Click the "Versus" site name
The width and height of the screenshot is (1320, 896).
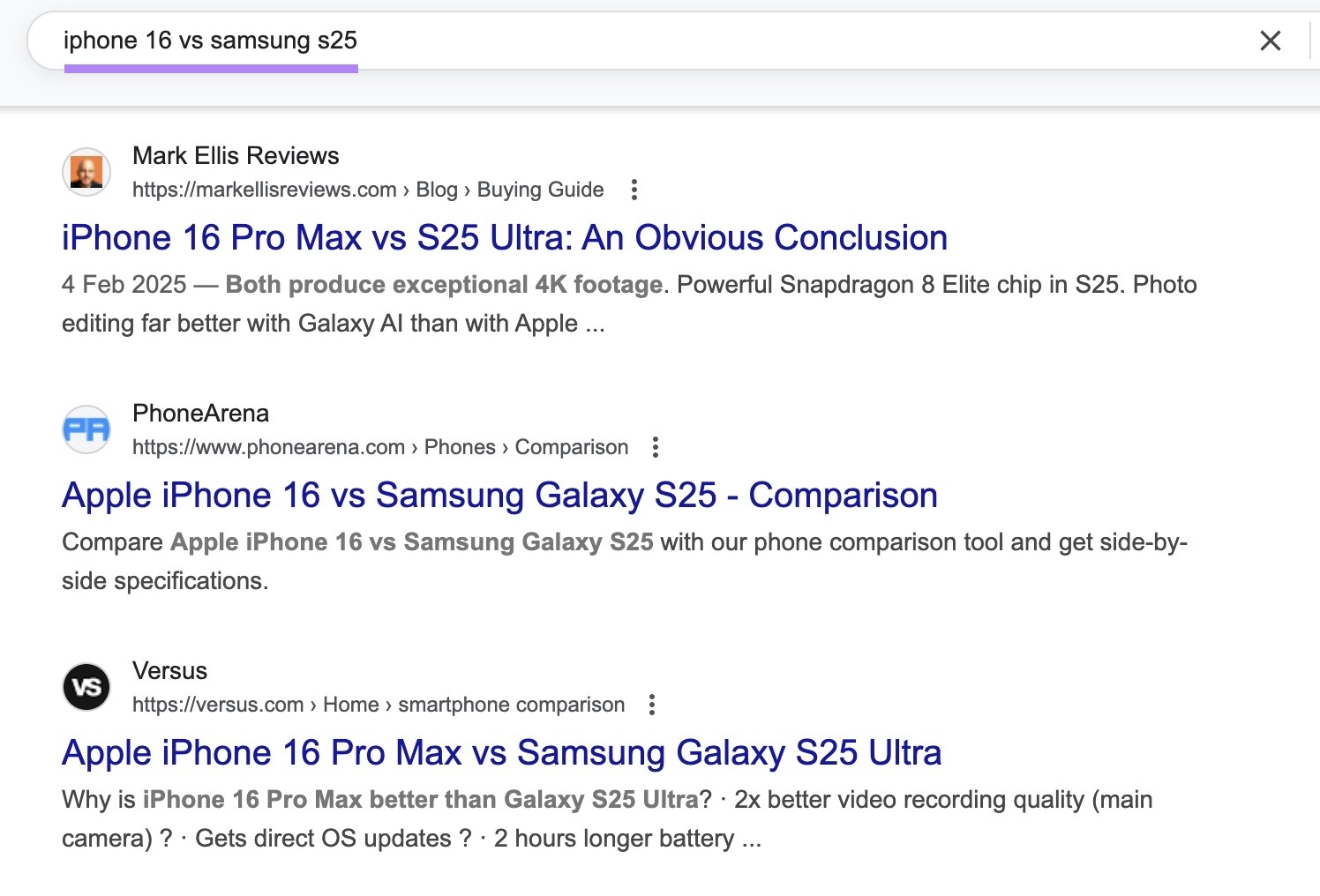pos(169,671)
